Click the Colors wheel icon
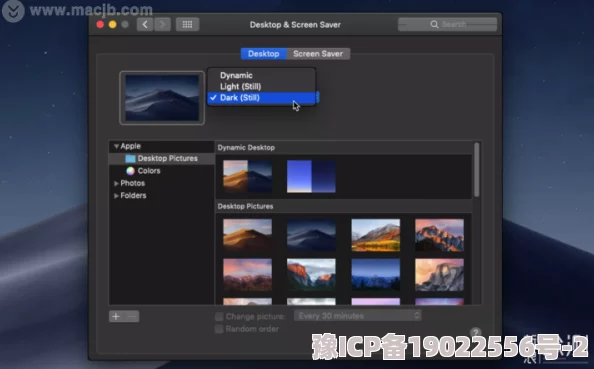Screen dimensions: 594x369 tap(130, 171)
